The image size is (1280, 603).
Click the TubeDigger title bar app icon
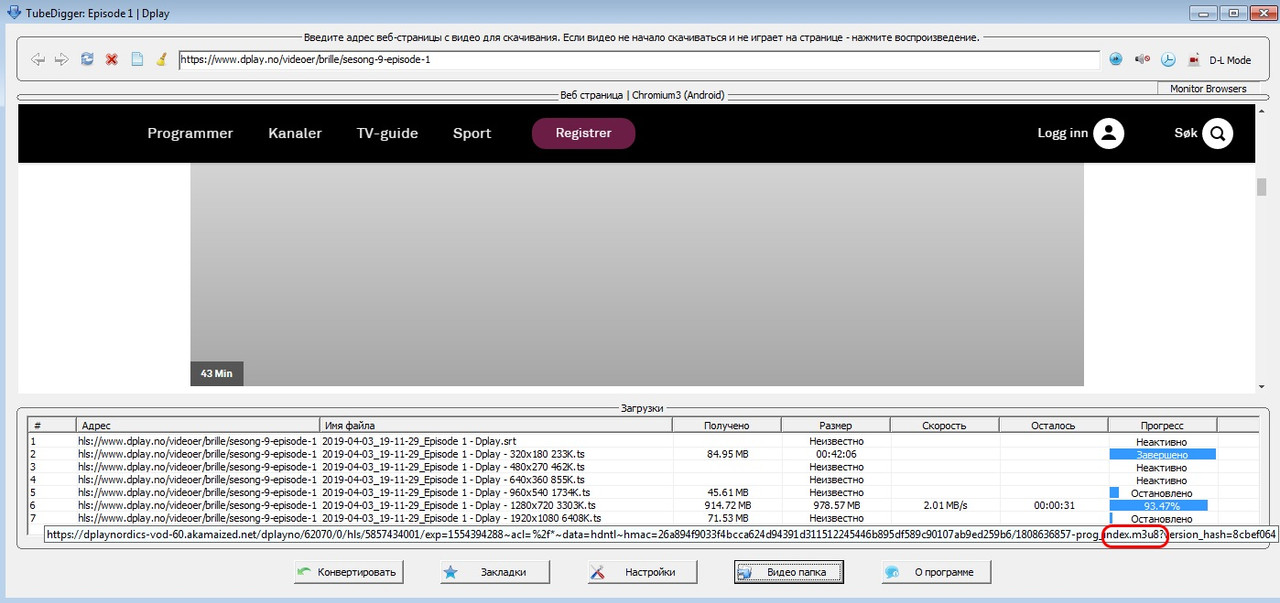click(x=15, y=12)
